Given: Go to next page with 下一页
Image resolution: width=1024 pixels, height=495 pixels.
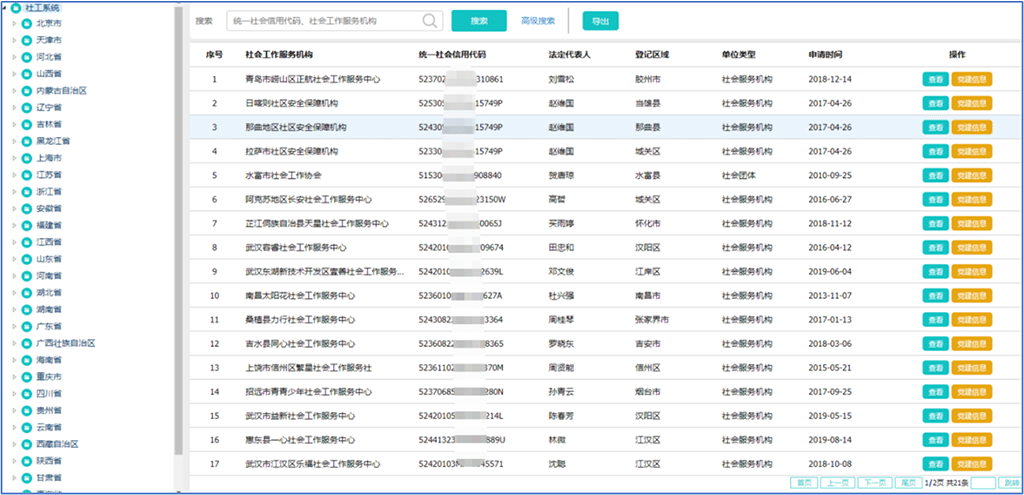Looking at the screenshot, I should 874,483.
